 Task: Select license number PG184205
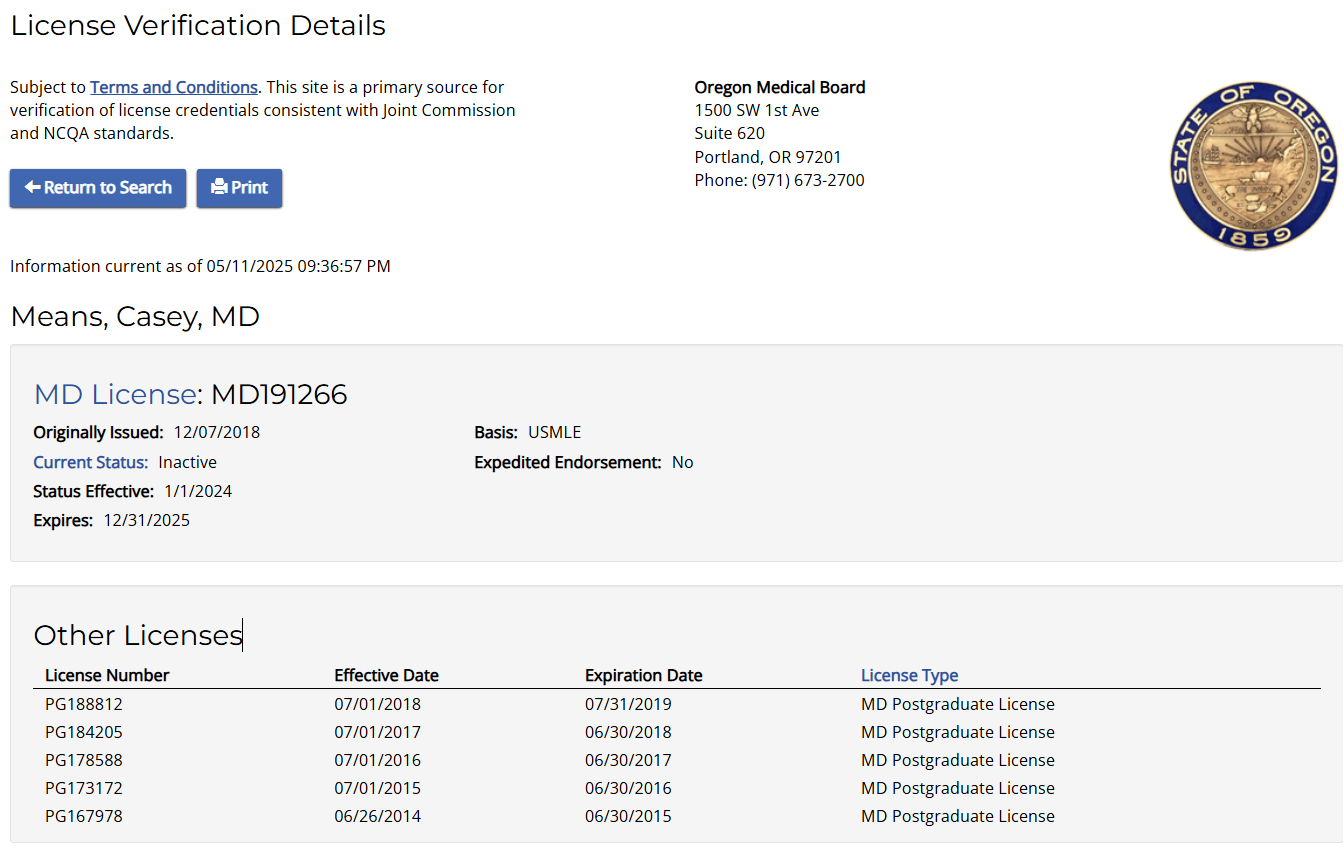click(84, 732)
